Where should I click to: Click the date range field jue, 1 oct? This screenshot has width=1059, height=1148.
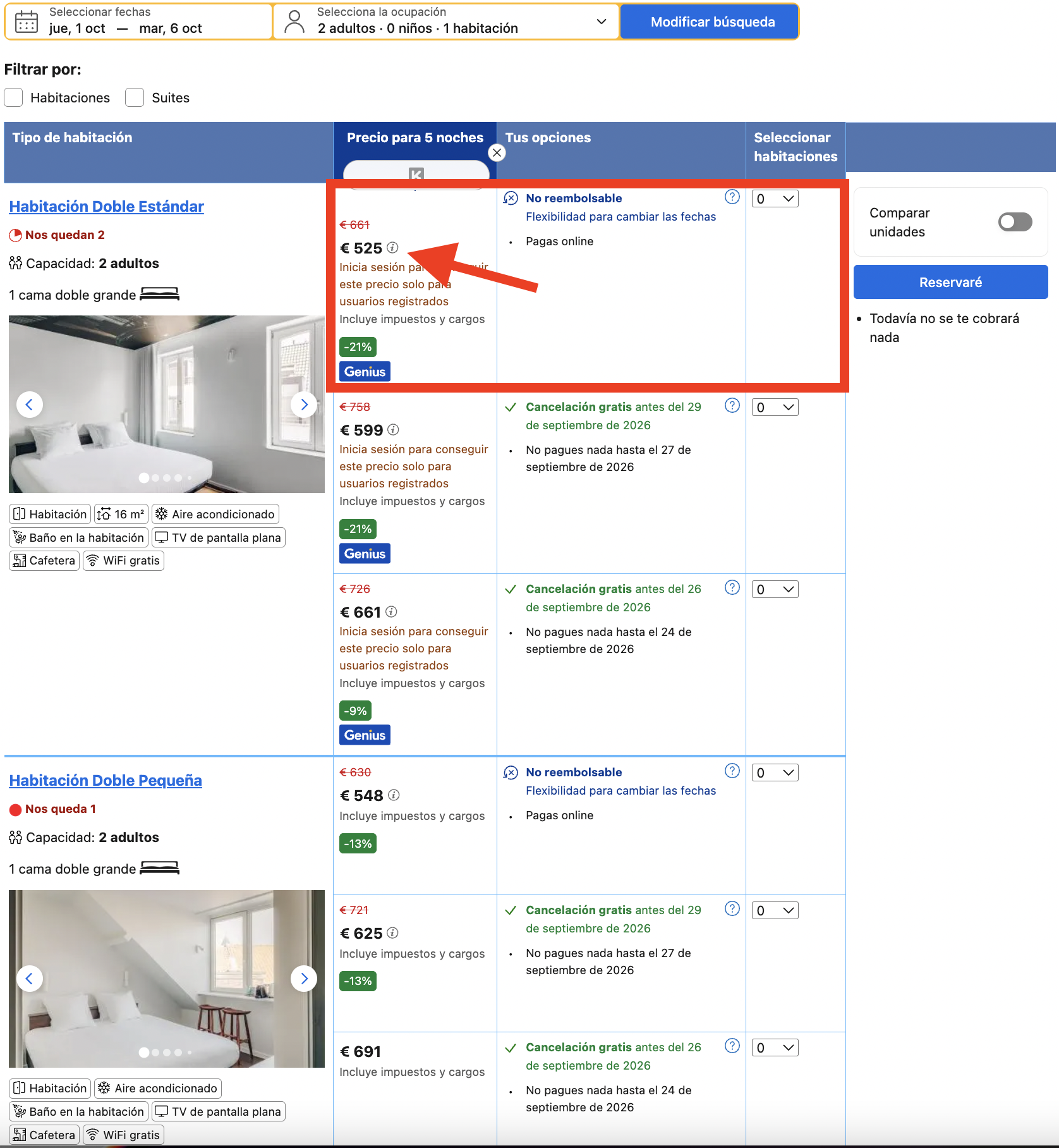(x=138, y=21)
